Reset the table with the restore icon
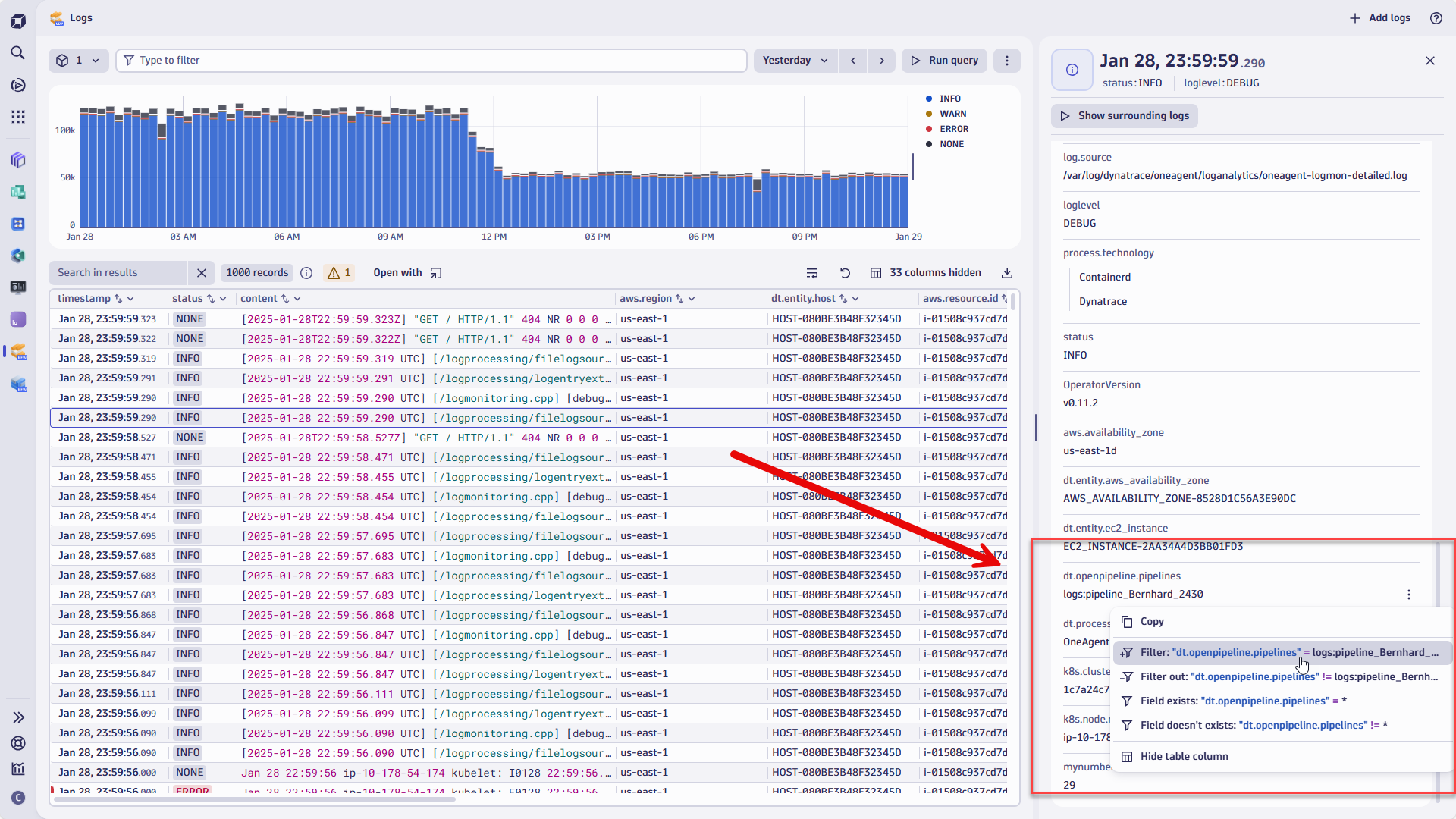Image resolution: width=1456 pixels, height=819 pixels. click(846, 272)
